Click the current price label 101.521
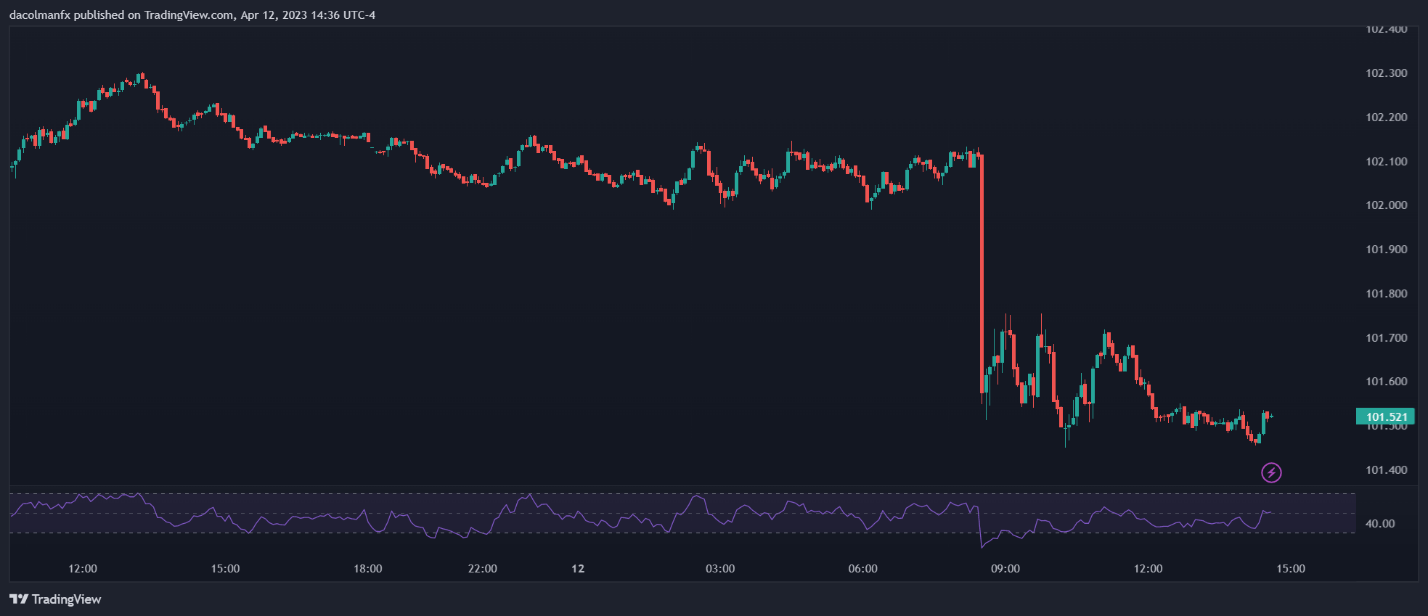This screenshot has width=1428, height=616. [x=1387, y=417]
